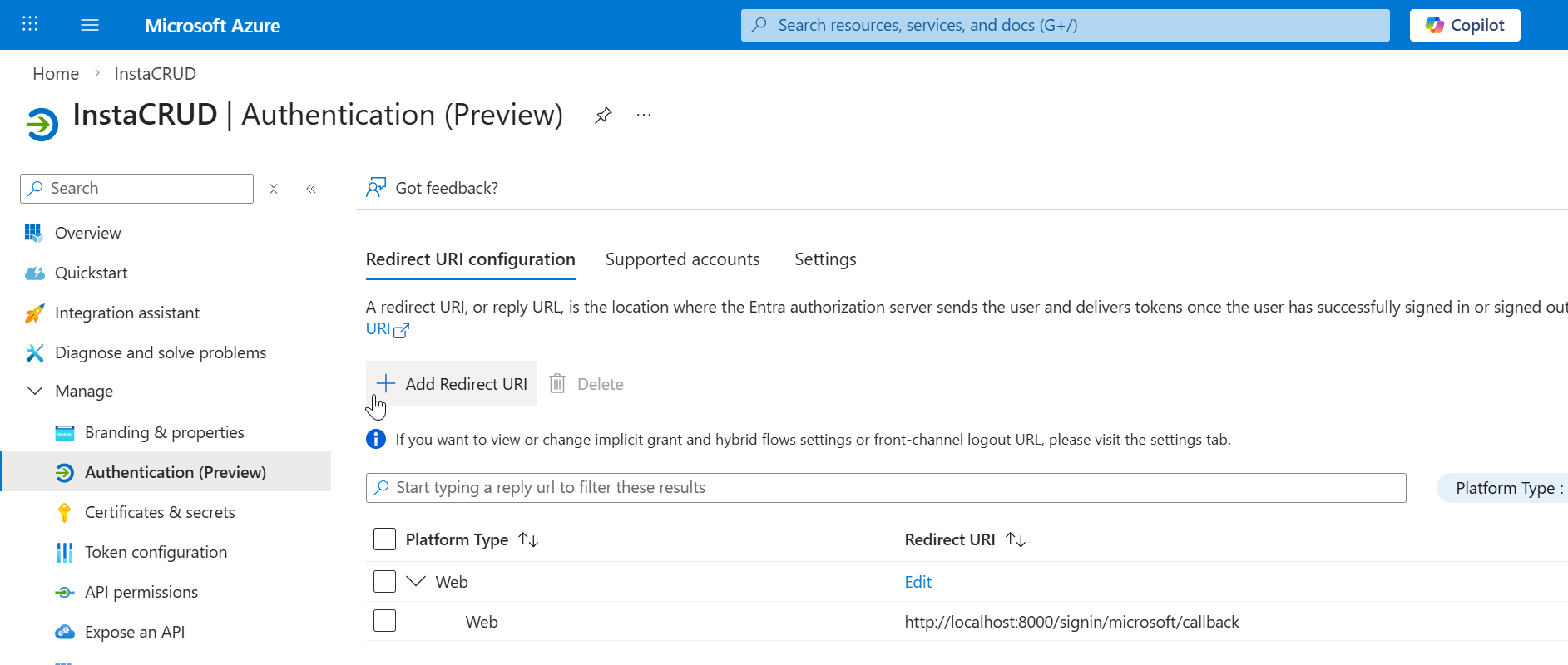Select the localhost callback URI row checkbox

click(x=384, y=621)
